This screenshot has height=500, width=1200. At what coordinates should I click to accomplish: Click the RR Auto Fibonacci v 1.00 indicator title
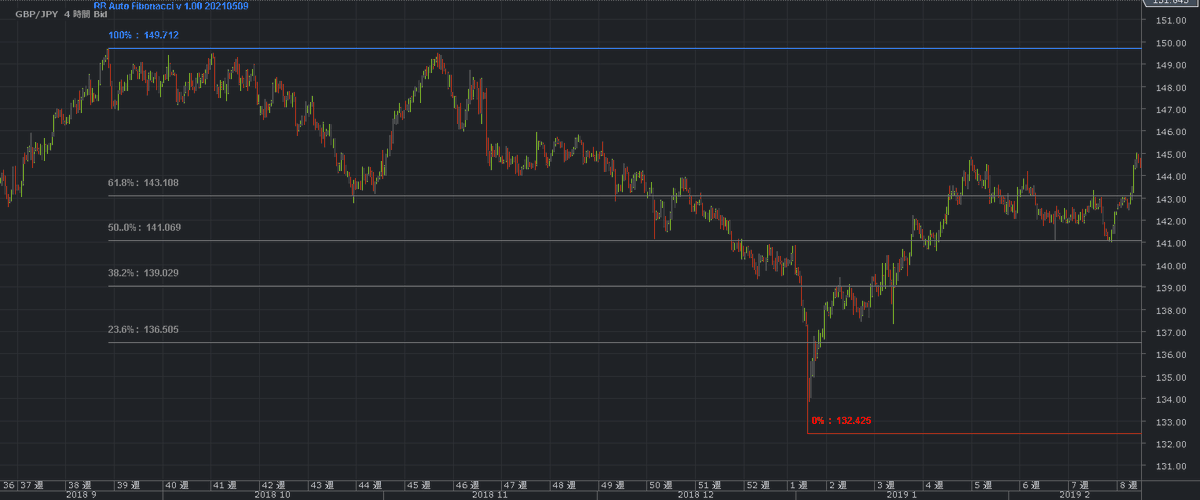[x=171, y=6]
